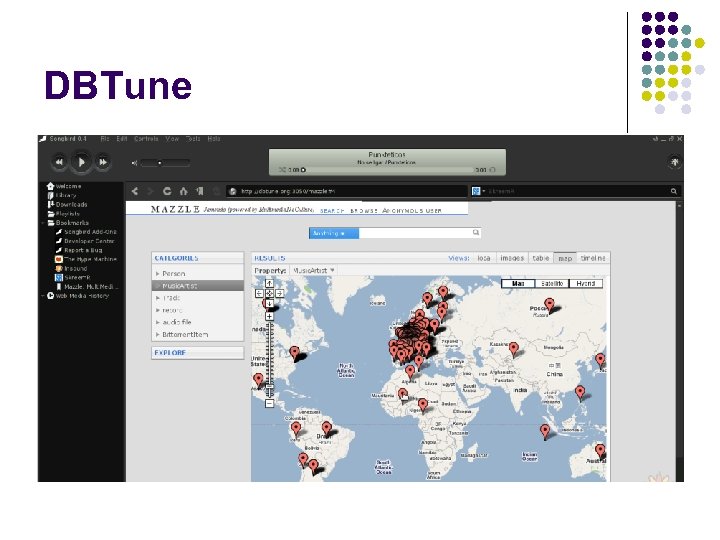Screen dimensions: 720x540
Task: Click the Play button in Songbird
Action: [x=81, y=161]
